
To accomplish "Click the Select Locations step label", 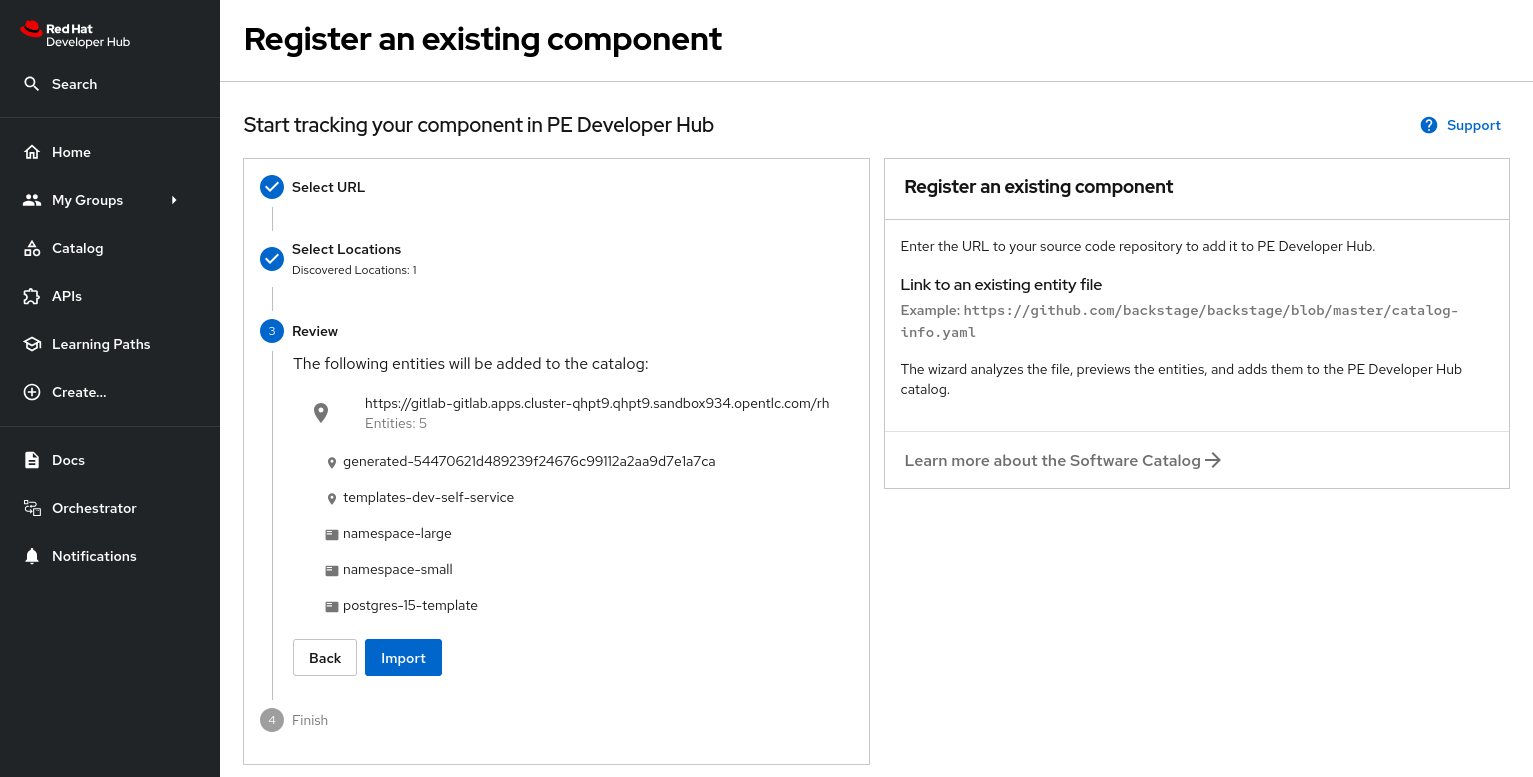I will point(346,249).
